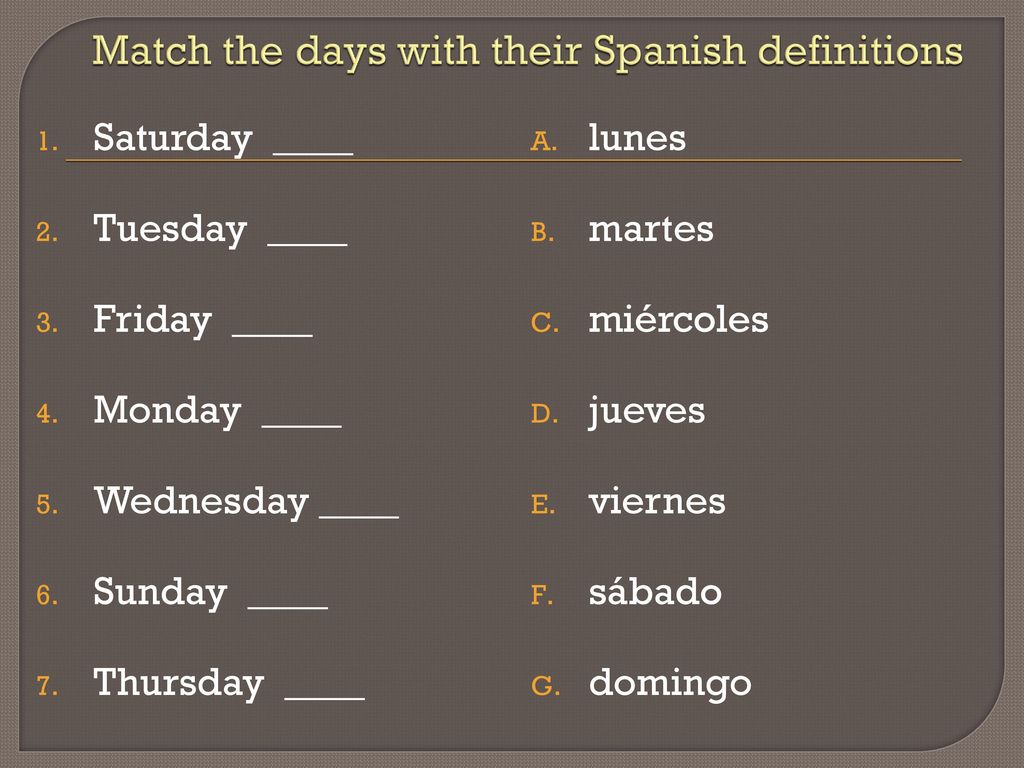Select the answer word jueves
Screen dimensions: 1024x768
click(647, 412)
